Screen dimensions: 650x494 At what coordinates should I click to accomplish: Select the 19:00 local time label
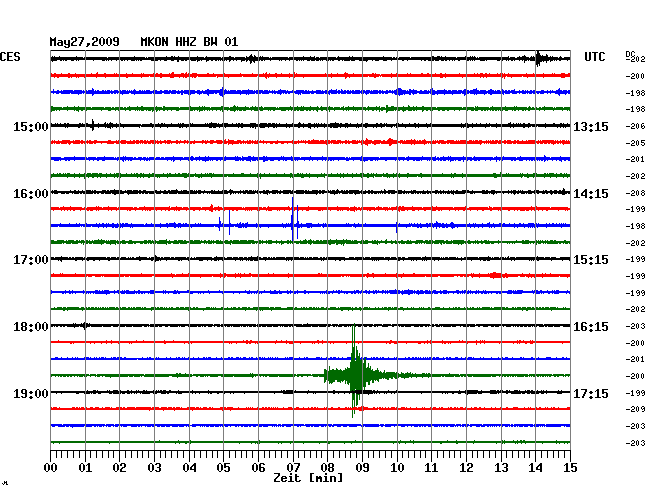click(x=31, y=393)
